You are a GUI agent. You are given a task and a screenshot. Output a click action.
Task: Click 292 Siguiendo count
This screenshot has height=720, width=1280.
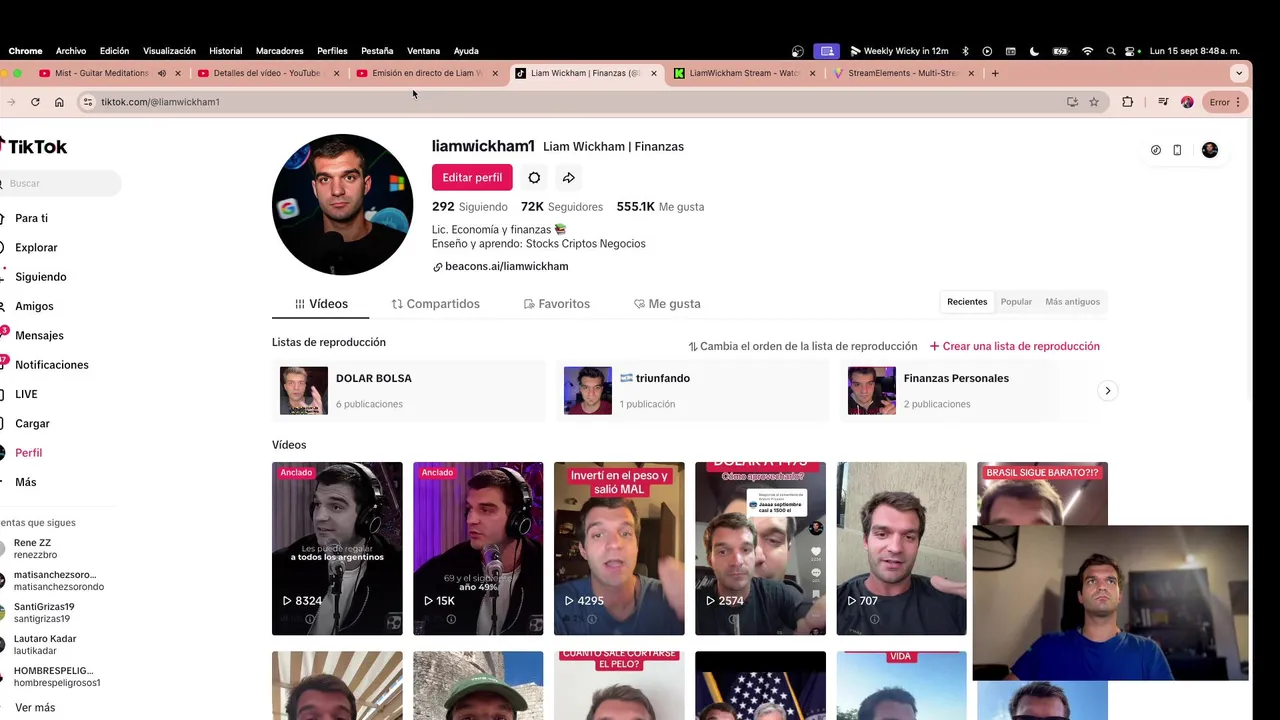(469, 207)
